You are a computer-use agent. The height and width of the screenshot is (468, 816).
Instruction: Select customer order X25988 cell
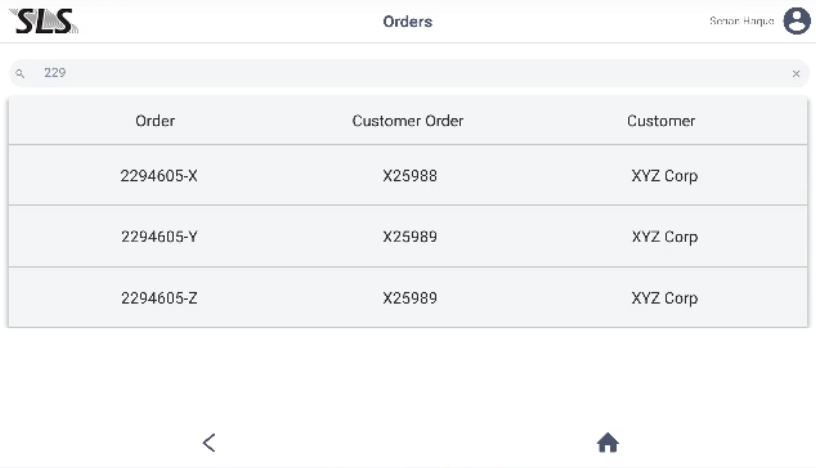click(410, 176)
